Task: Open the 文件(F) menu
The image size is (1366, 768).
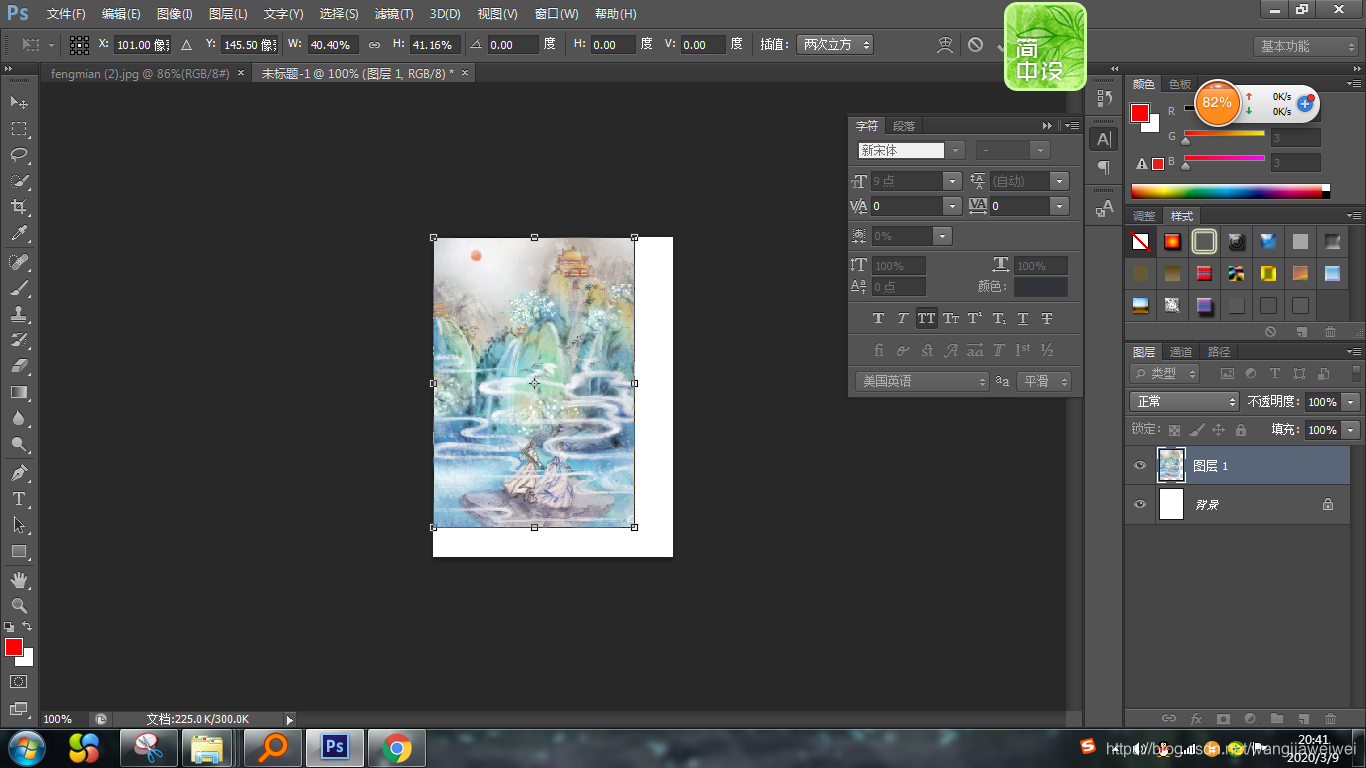Action: [66, 14]
